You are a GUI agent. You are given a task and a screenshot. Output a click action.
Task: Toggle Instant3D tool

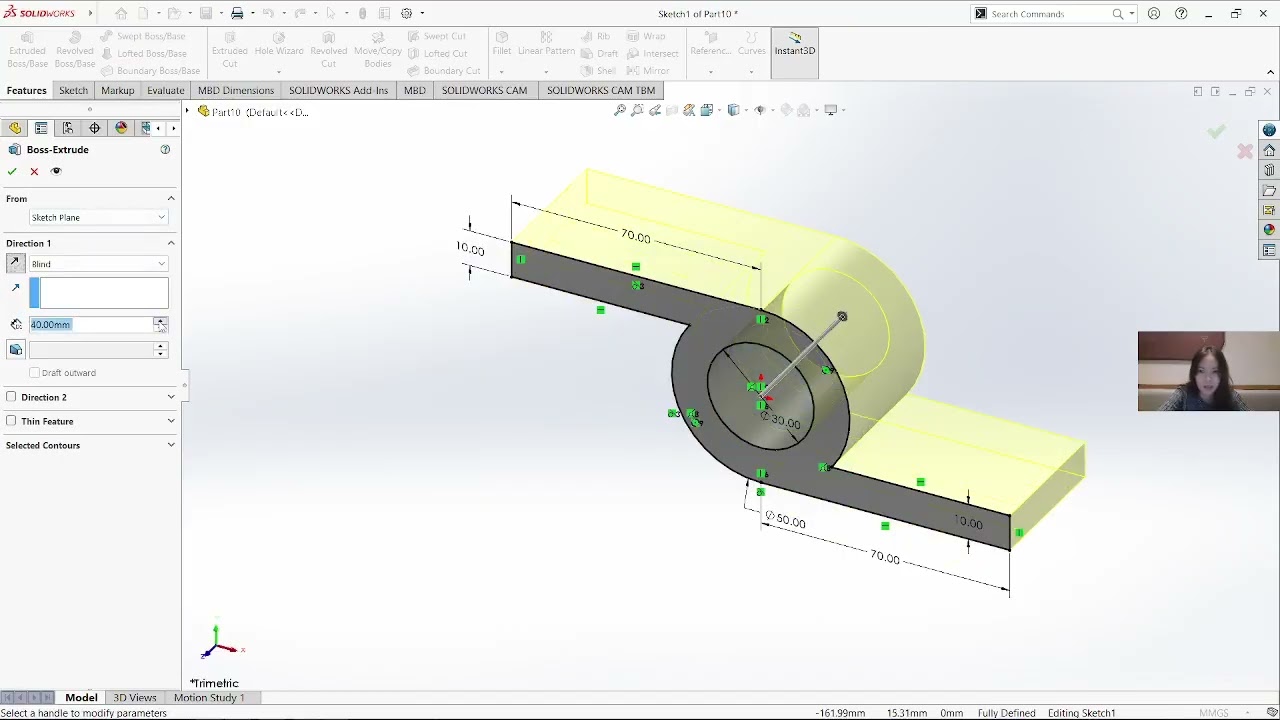click(x=795, y=52)
